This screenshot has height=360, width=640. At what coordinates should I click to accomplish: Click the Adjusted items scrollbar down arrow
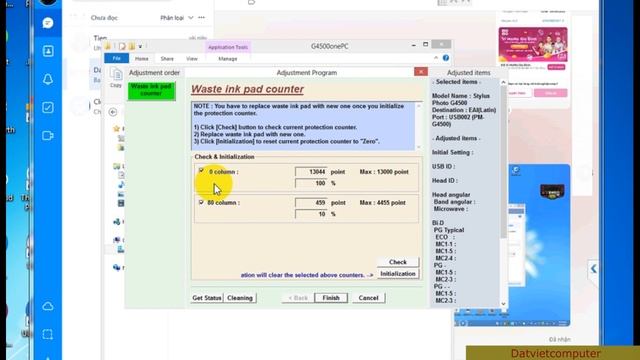pos(503,304)
